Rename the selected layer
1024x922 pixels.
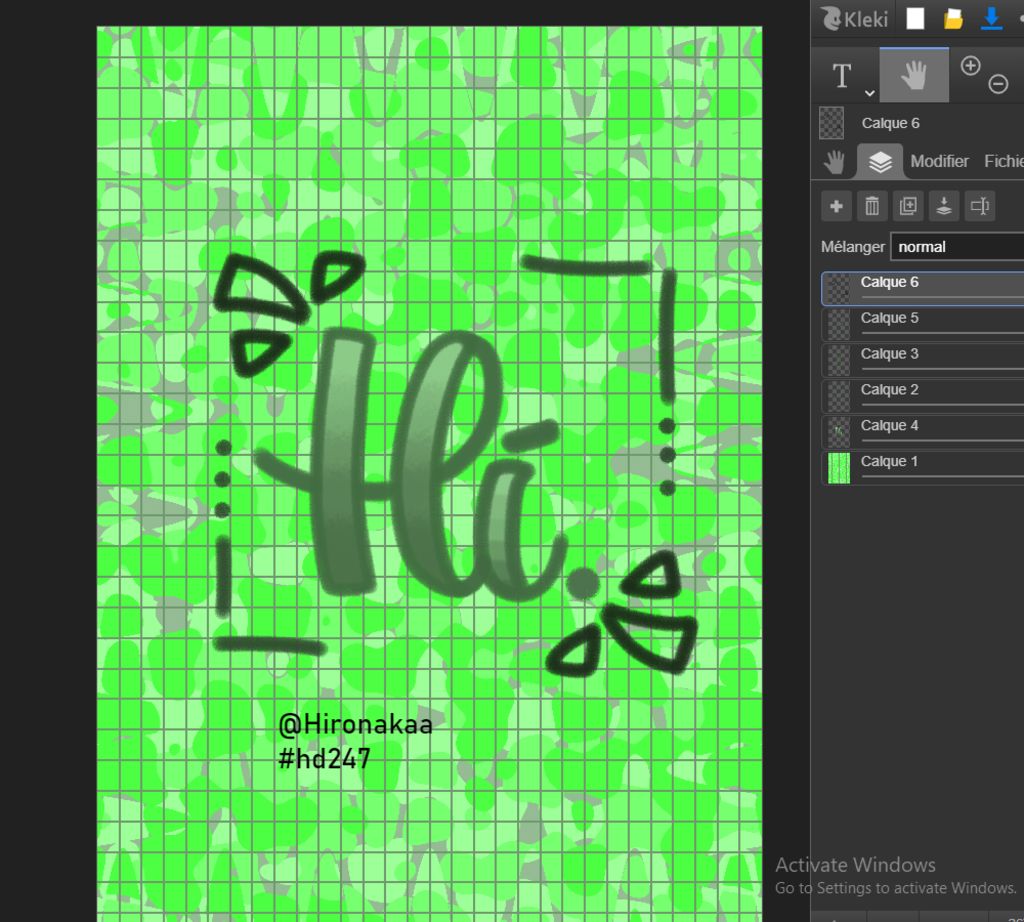pos(980,206)
